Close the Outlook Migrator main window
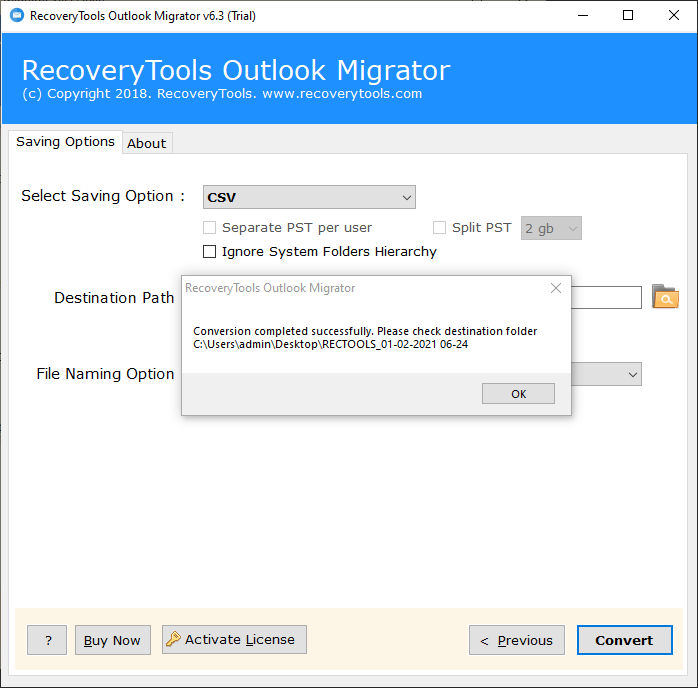698x688 pixels. pos(674,16)
